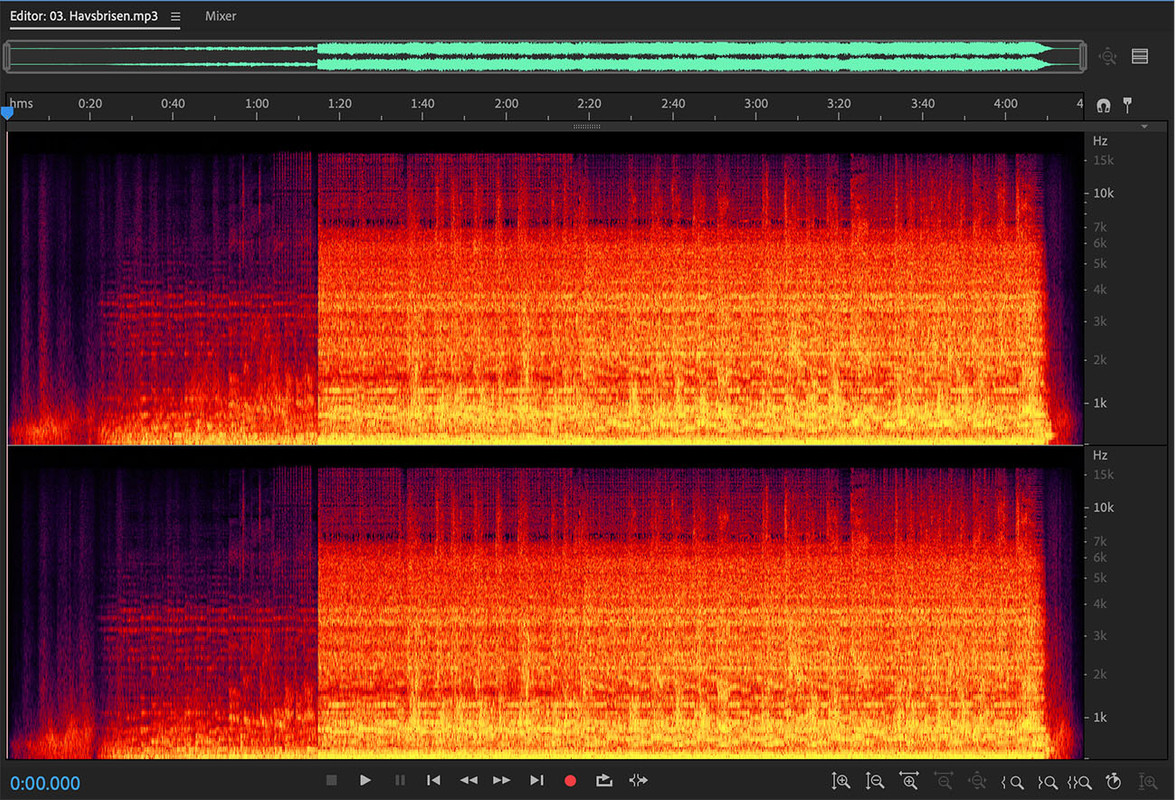Viewport: 1176px width, 800px height.
Task: Start playback with the Play button
Action: [x=365, y=781]
